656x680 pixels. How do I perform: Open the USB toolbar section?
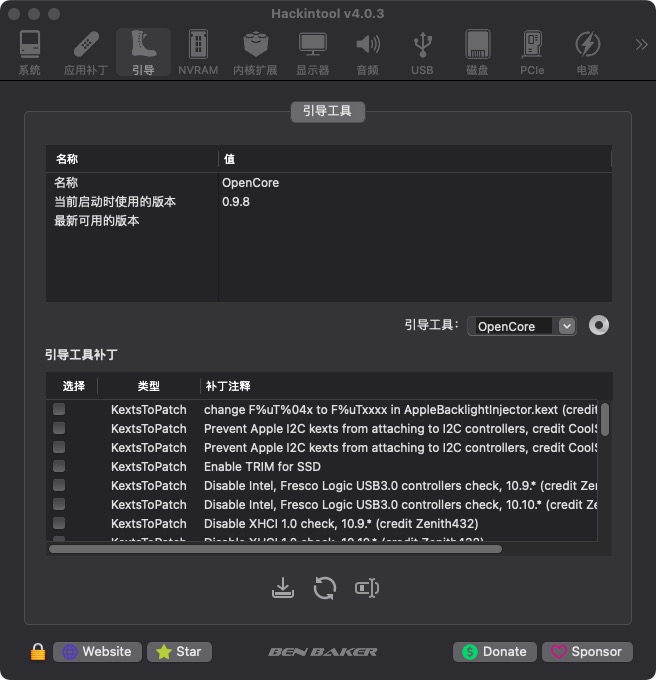(x=422, y=52)
